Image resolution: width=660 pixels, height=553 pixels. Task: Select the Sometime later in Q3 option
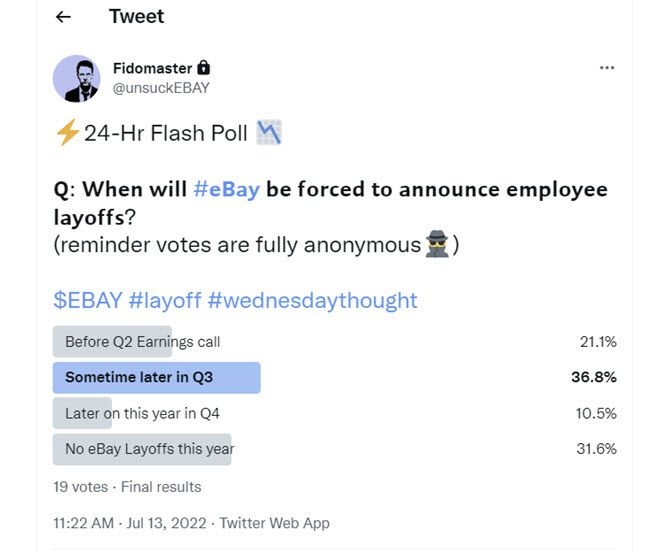[139, 378]
